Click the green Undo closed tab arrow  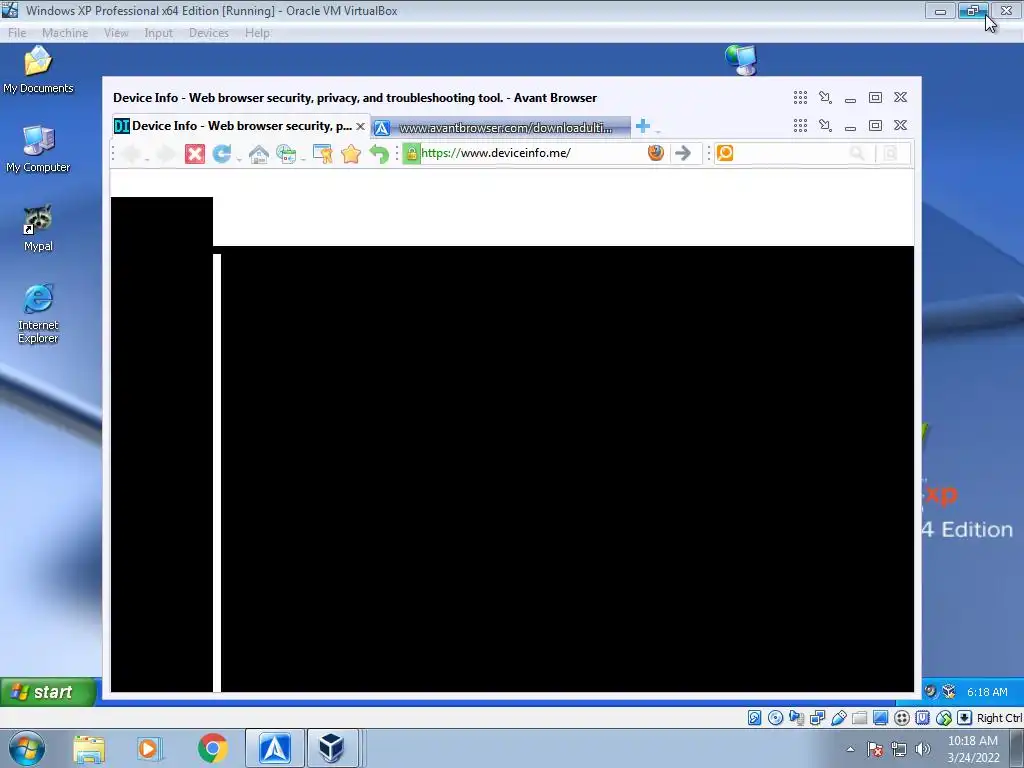pyautogui.click(x=379, y=154)
